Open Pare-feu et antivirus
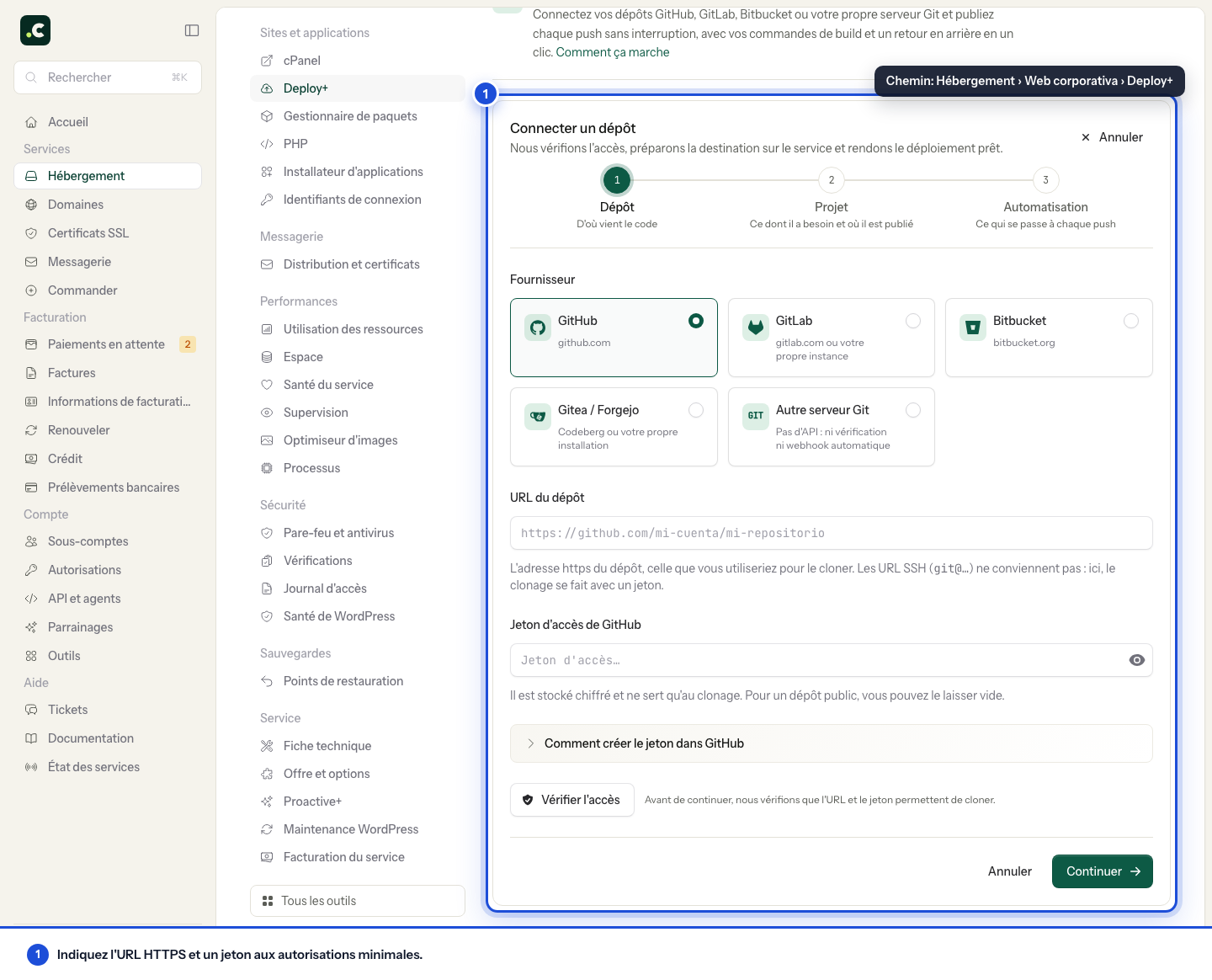Screen dimensions: 1212x980 point(358,533)
